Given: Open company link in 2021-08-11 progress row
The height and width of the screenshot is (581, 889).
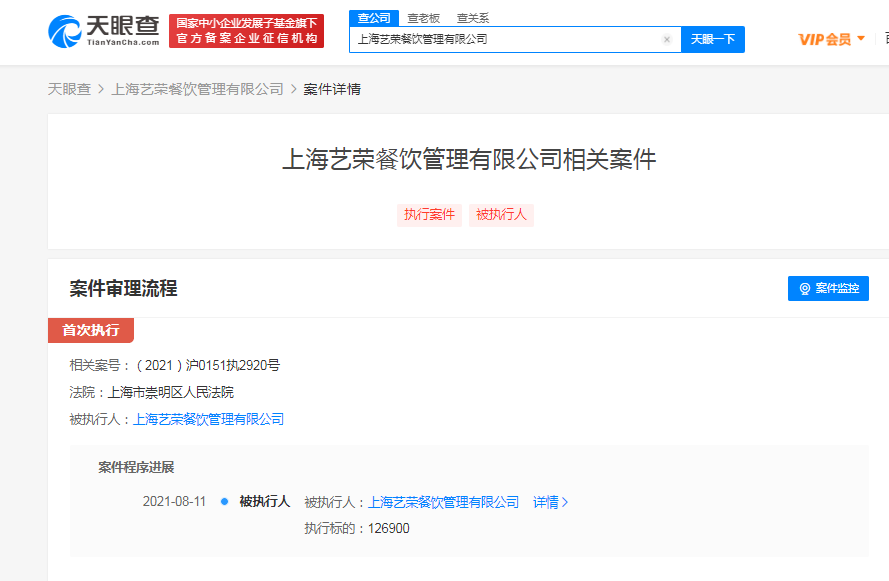Looking at the screenshot, I should click(x=443, y=502).
